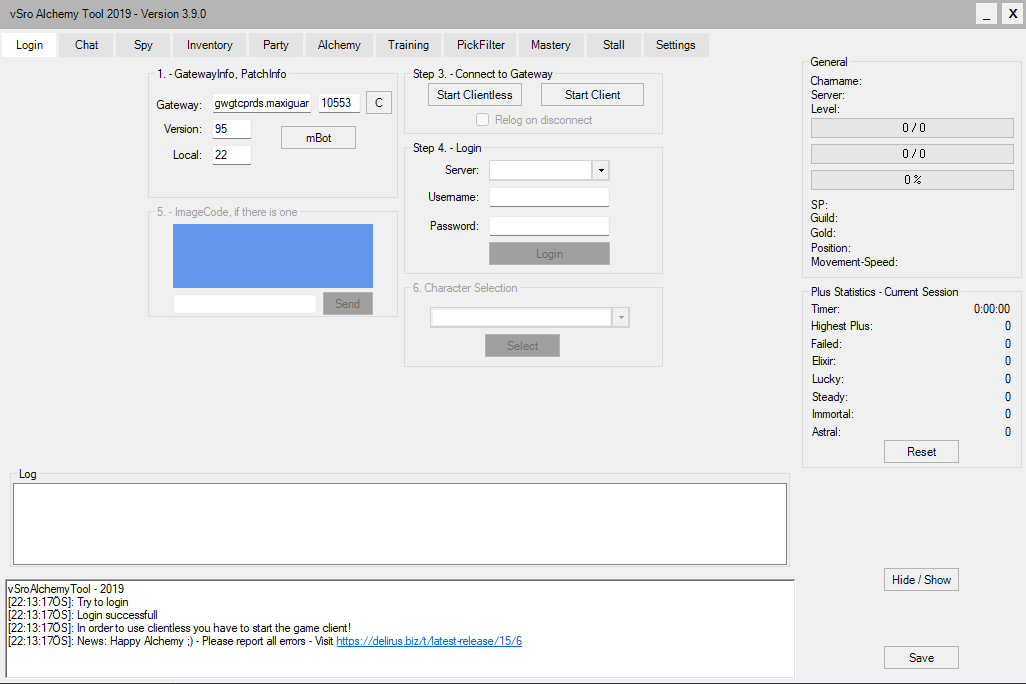Screen dimensions: 1026x684
Task: Click the small C button next to port
Action: coord(379,103)
